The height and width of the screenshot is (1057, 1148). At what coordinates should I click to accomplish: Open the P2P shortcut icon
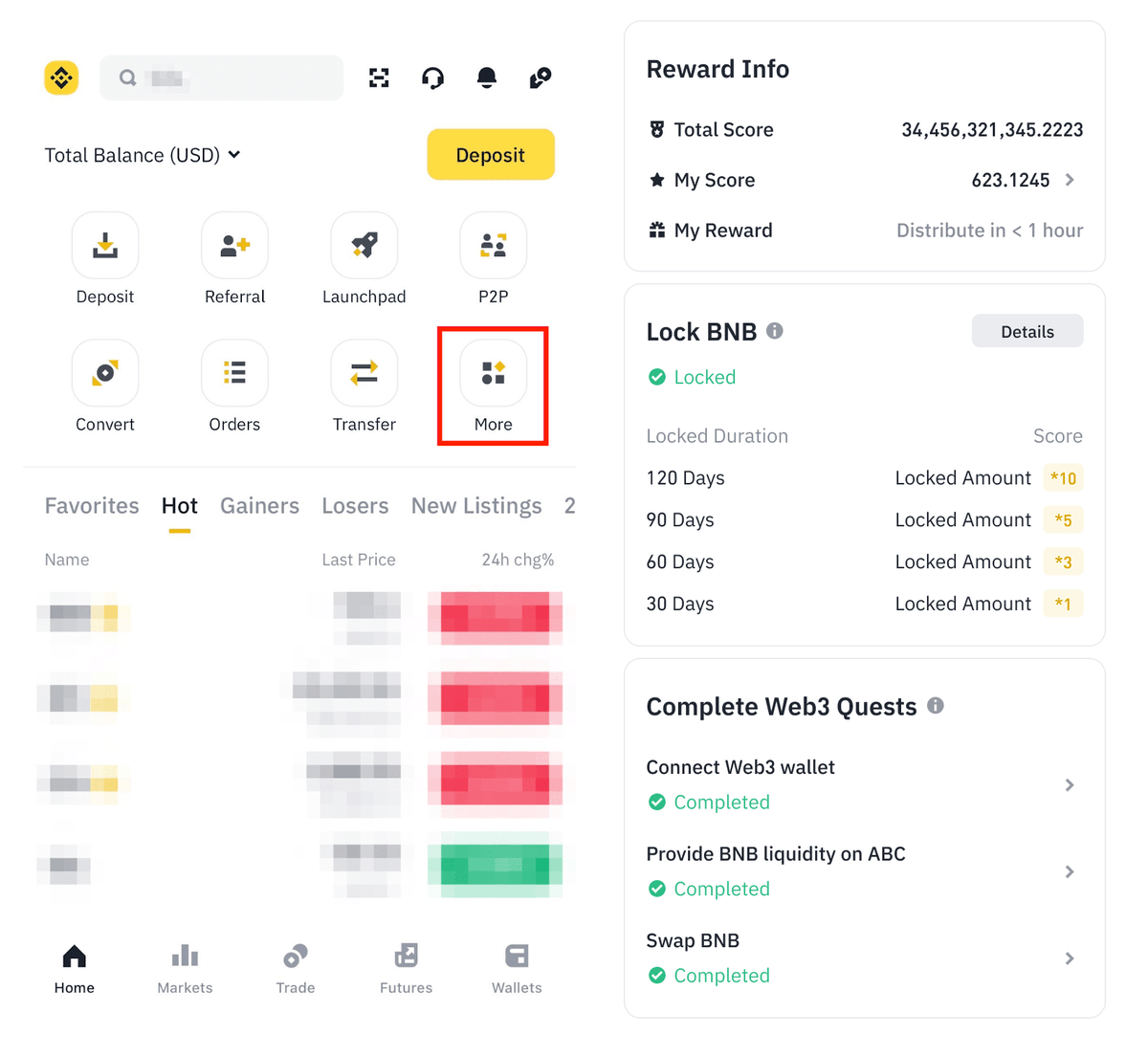(x=493, y=246)
